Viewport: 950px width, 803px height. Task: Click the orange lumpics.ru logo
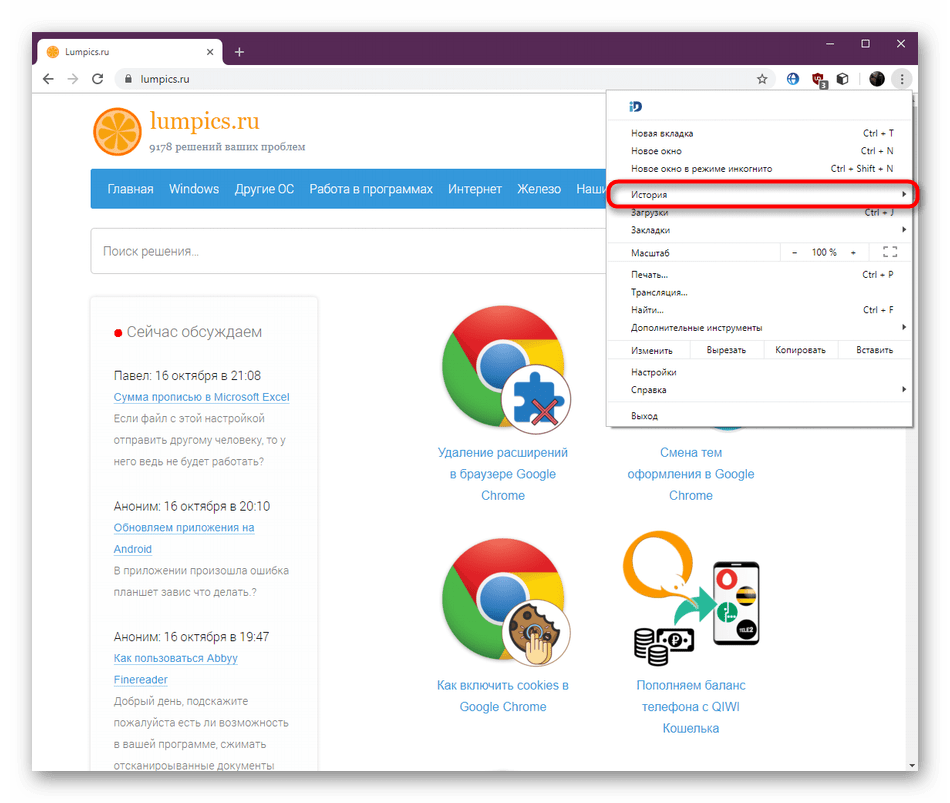[x=118, y=132]
